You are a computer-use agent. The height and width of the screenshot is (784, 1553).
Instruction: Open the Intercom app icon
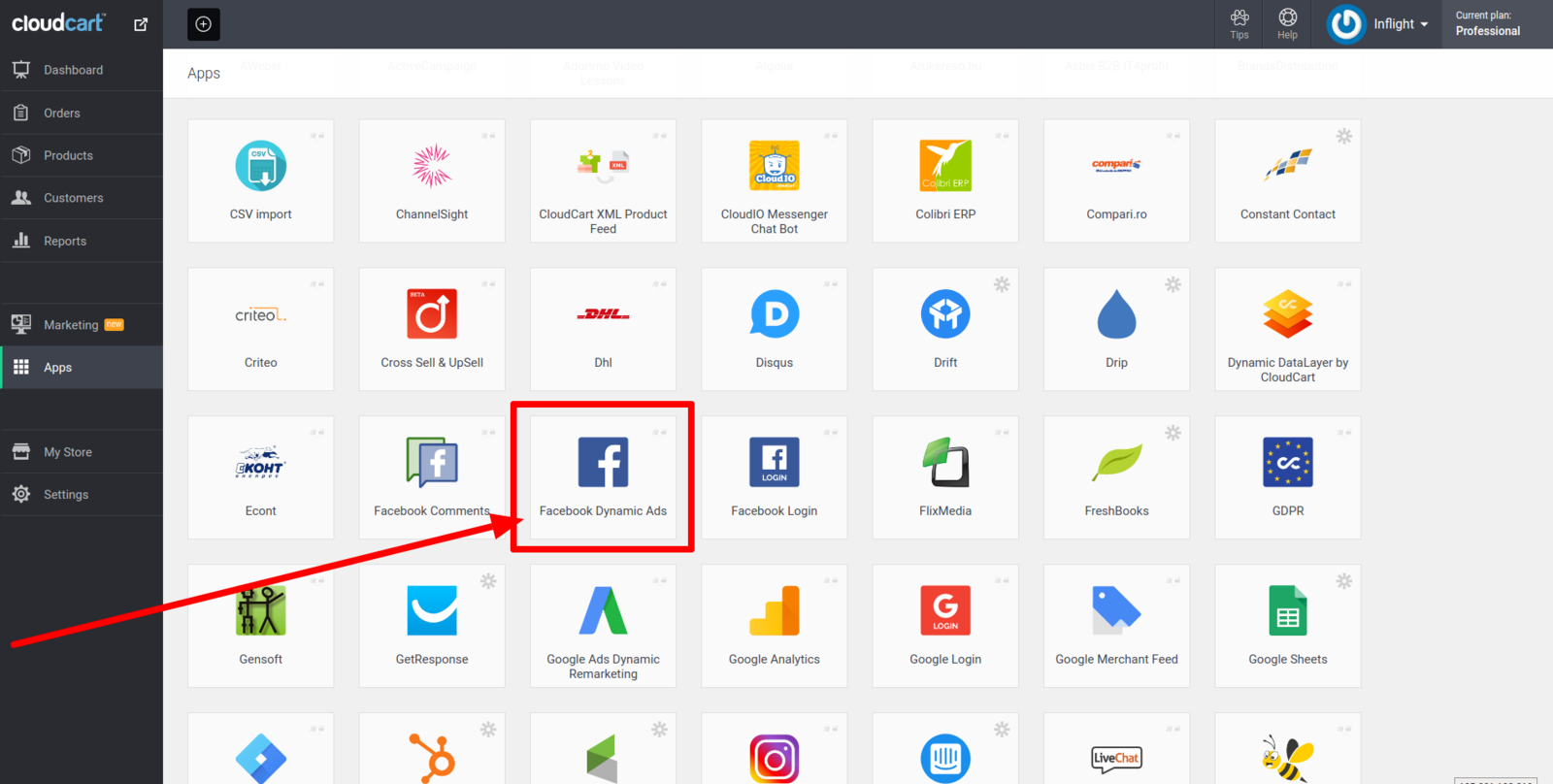point(945,759)
